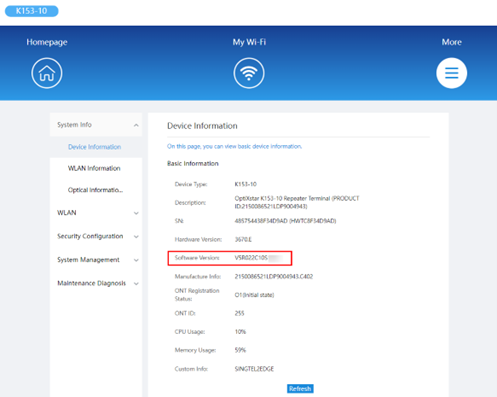Expand the Maintenance Diagnosis chevron
Viewport: 497px width, 397px height.
click(x=136, y=284)
